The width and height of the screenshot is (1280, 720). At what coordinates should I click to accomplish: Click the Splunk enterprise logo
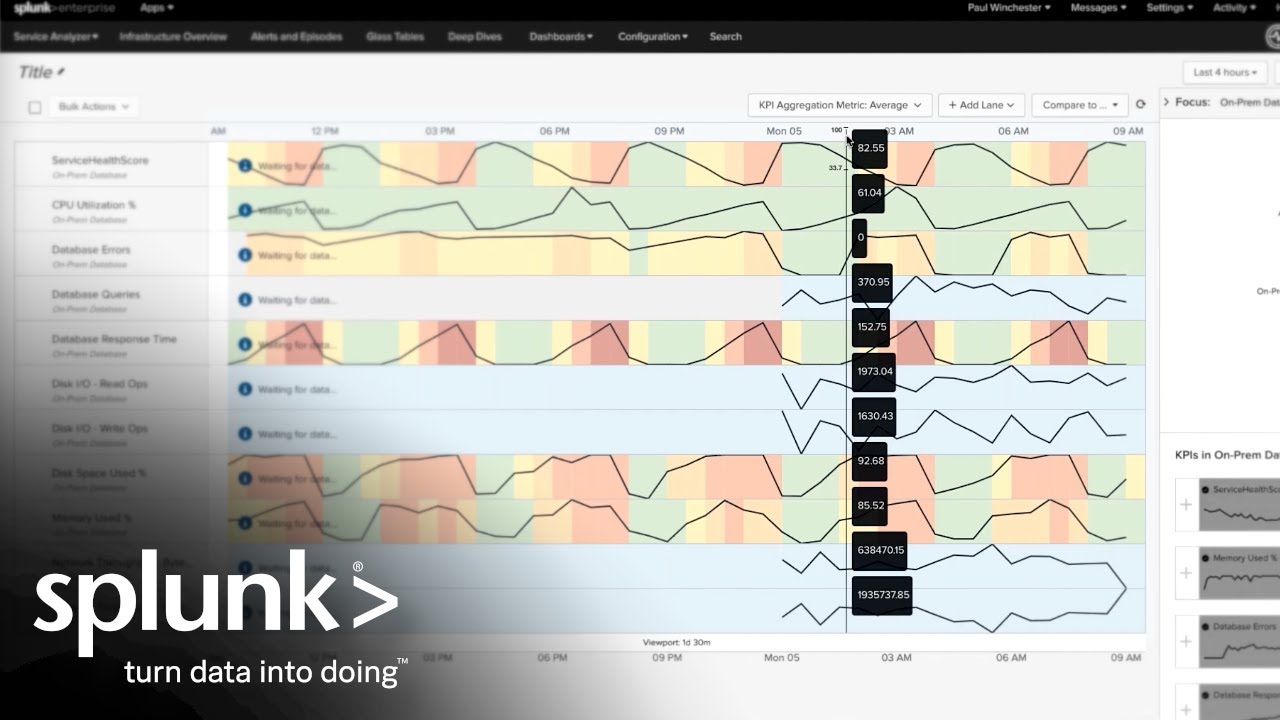(x=64, y=8)
